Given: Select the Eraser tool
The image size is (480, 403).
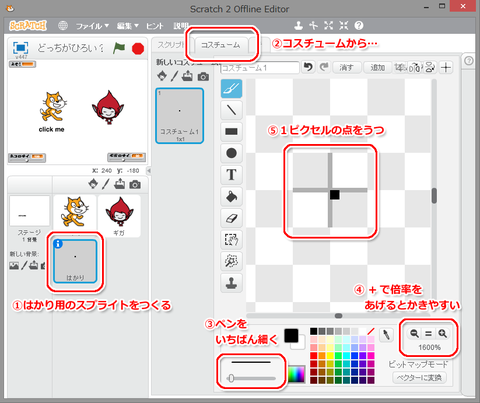Looking at the screenshot, I should pyautogui.click(x=231, y=218).
